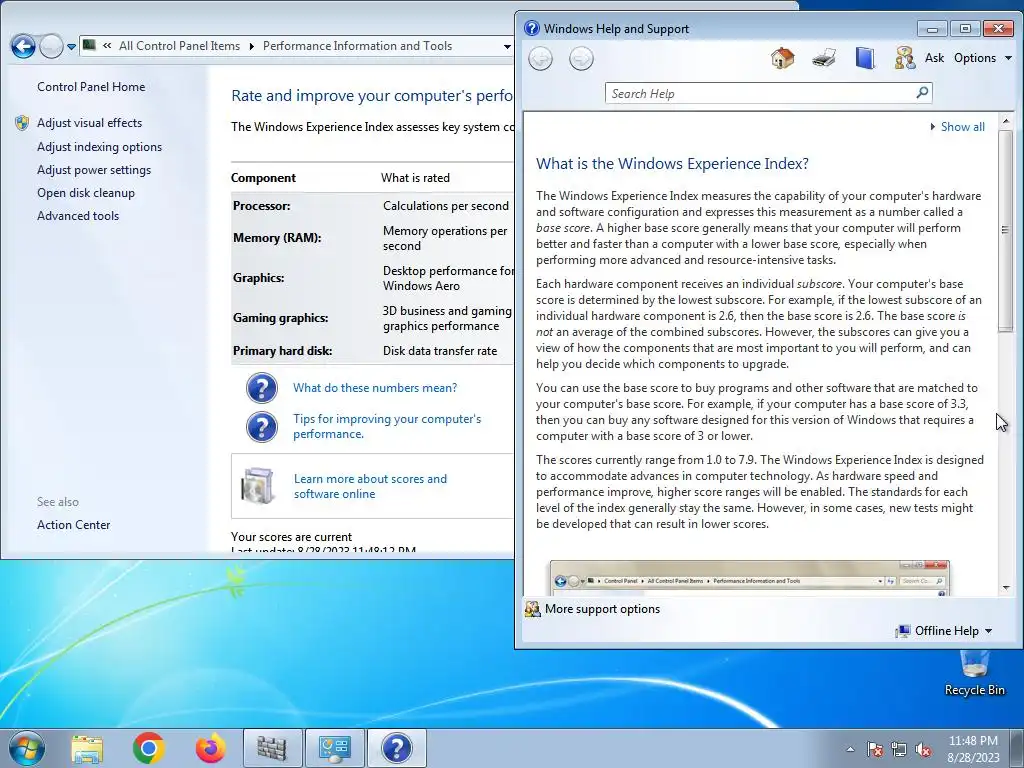Expand the address bar history dropdown
The width and height of the screenshot is (1024, 768).
pyautogui.click(x=507, y=46)
